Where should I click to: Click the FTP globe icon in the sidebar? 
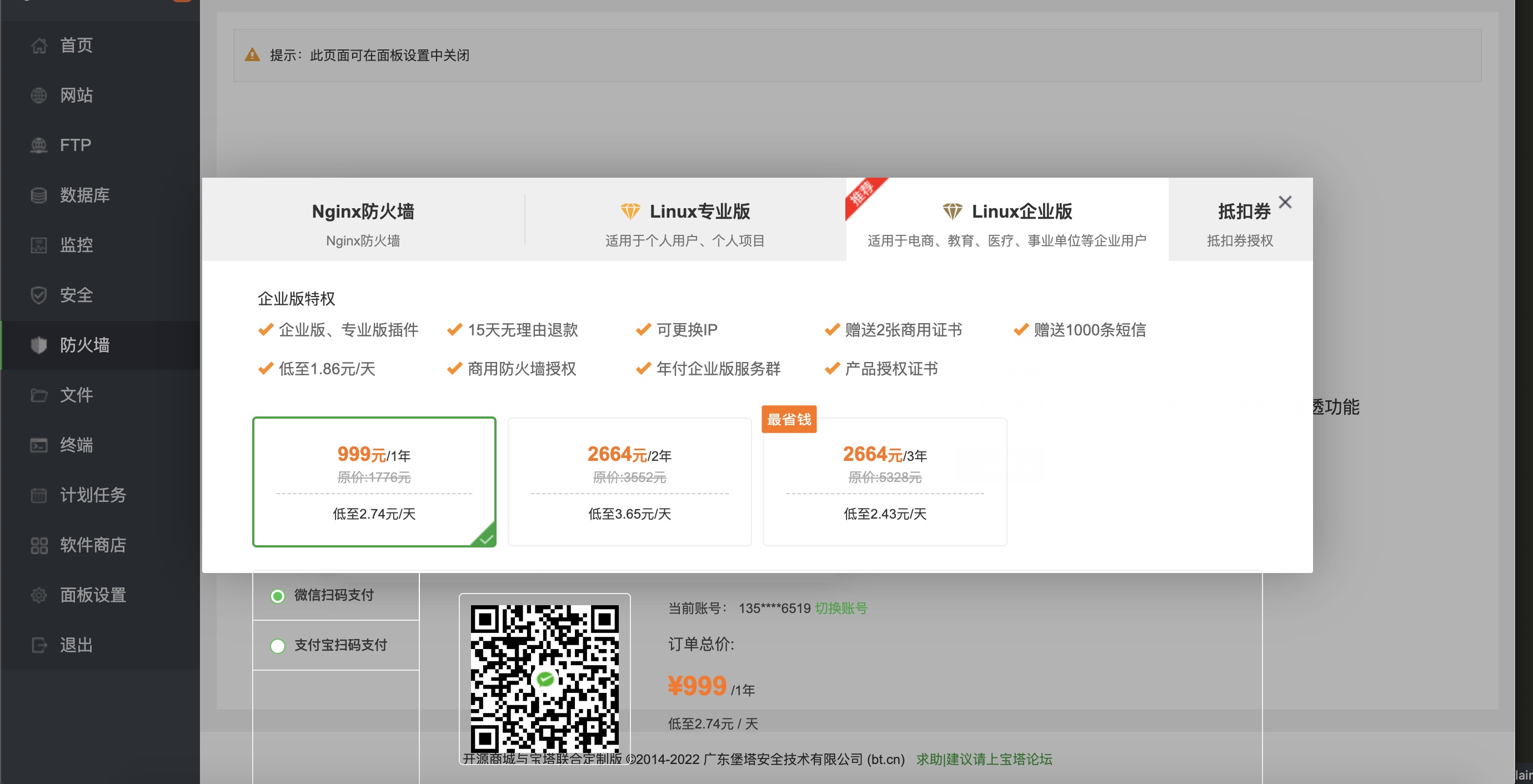(39, 145)
